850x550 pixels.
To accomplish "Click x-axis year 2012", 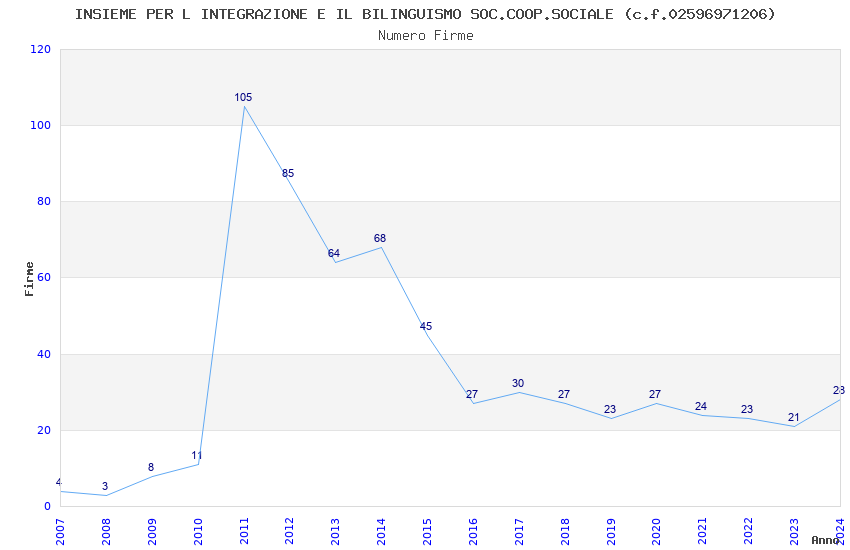I will pos(289,532).
